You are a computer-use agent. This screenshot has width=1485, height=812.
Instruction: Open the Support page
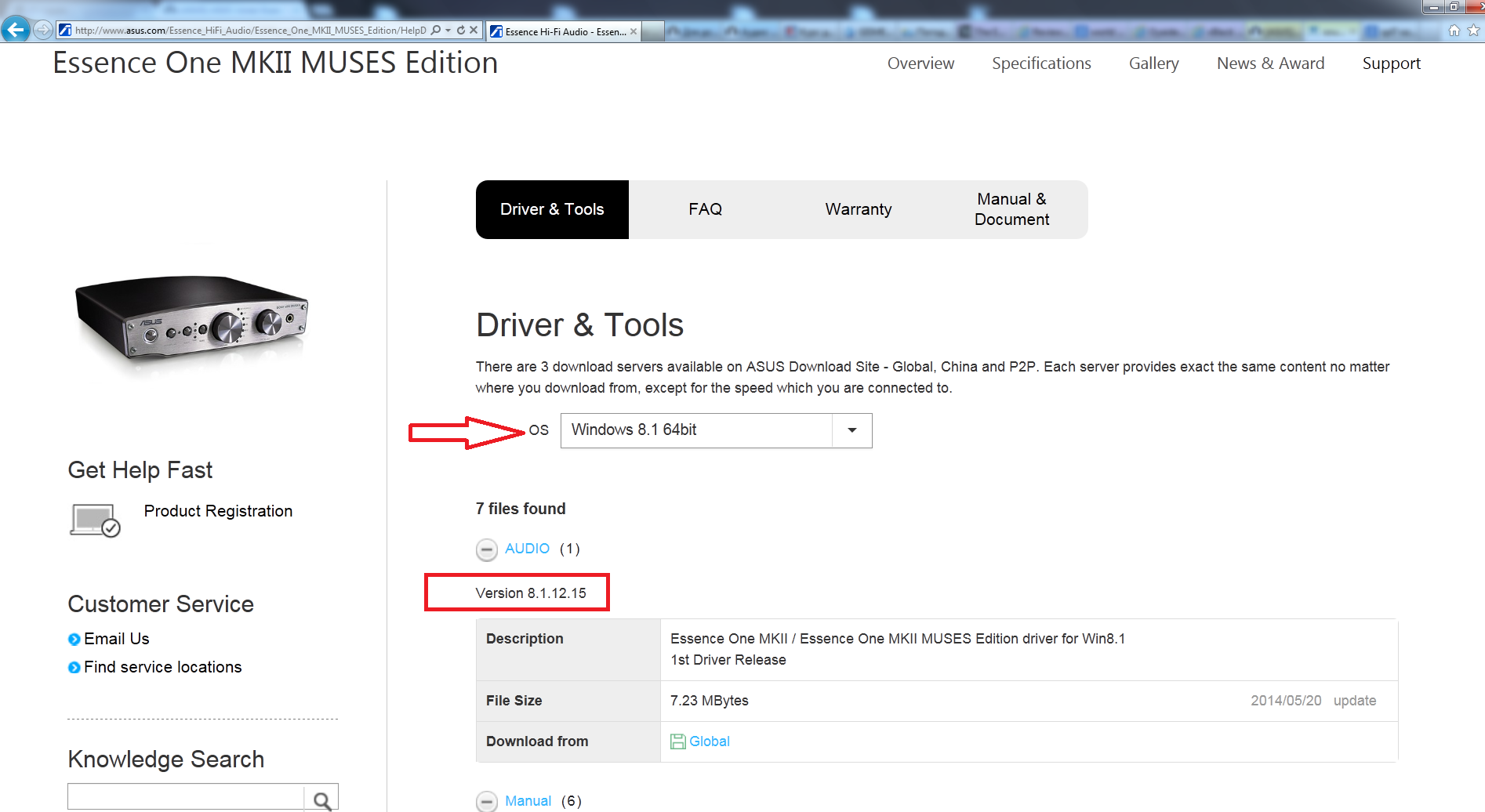1391,63
